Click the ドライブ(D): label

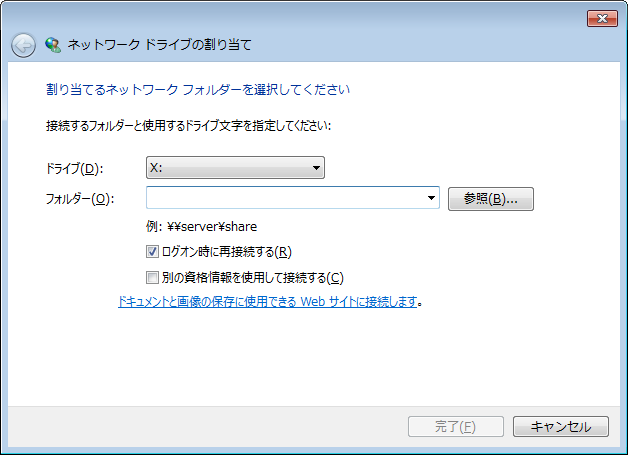pyautogui.click(x=74, y=169)
